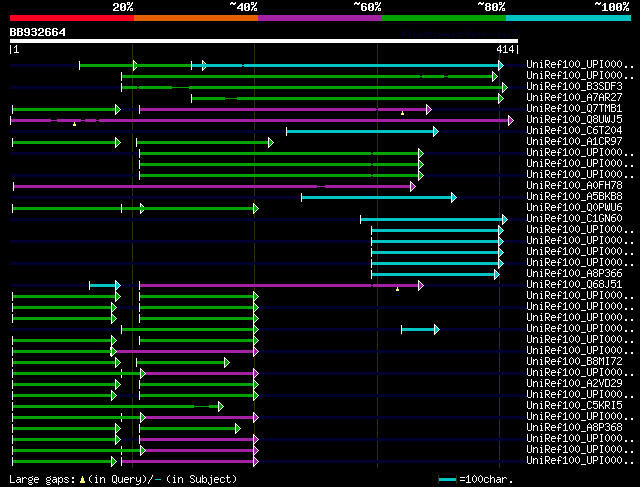Click the yellow gap marker in the Q8UWJ5 row
Image resolution: width=640 pixels, height=487 pixels.
(x=74, y=124)
